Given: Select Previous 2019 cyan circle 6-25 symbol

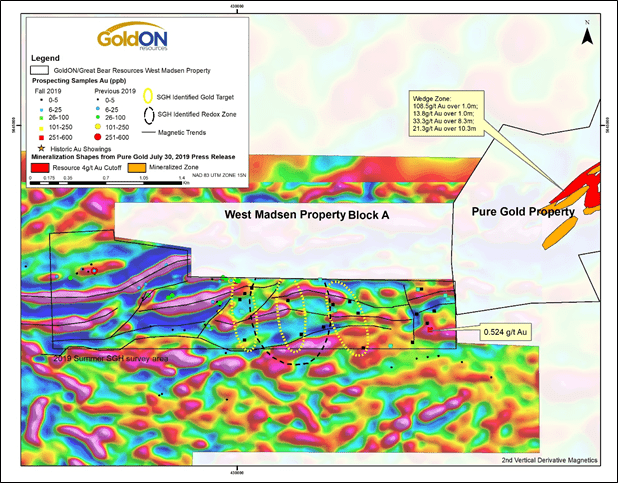Looking at the screenshot, I should point(98,108).
